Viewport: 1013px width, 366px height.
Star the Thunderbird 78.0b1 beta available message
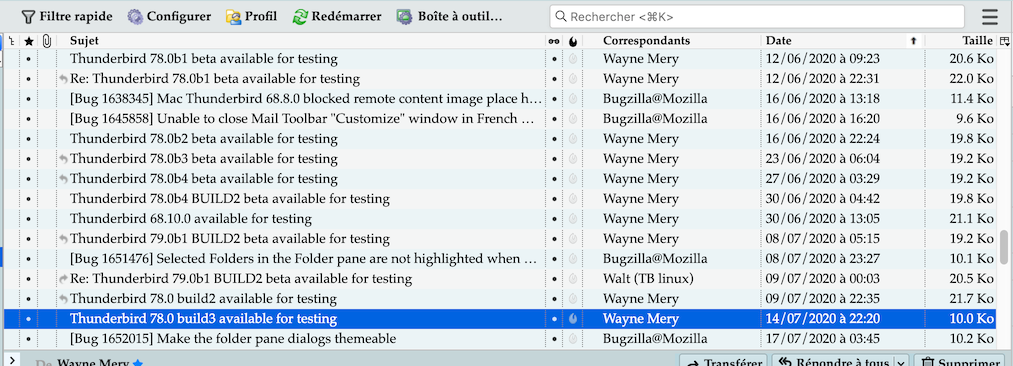pos(28,59)
